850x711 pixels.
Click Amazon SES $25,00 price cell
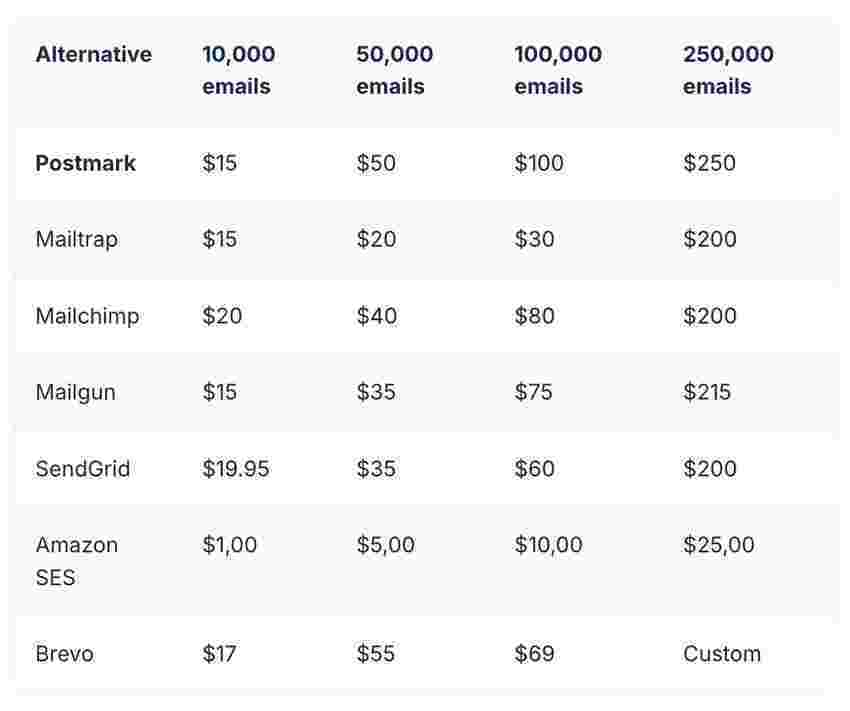718,545
